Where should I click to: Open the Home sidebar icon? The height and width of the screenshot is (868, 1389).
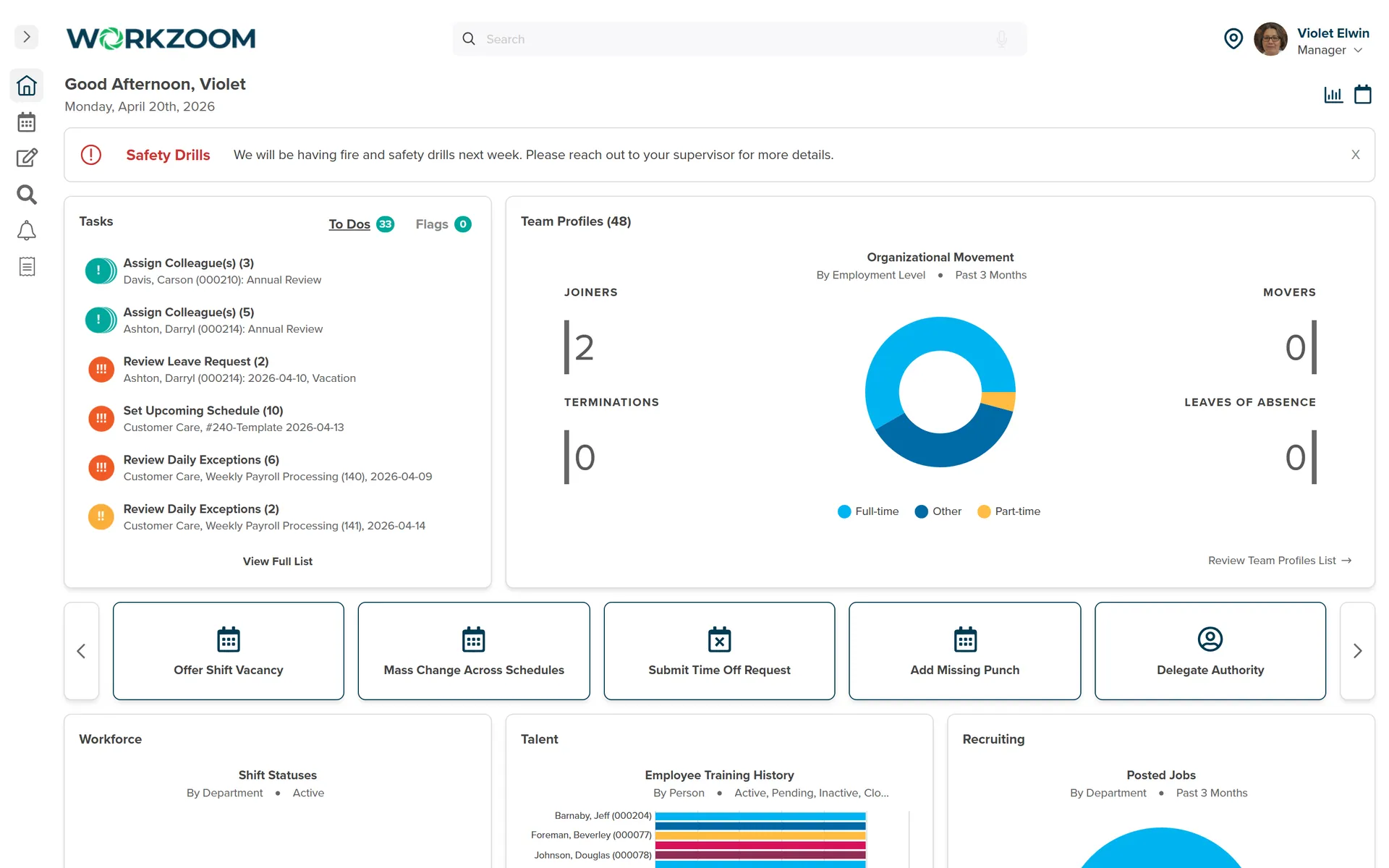(x=27, y=85)
